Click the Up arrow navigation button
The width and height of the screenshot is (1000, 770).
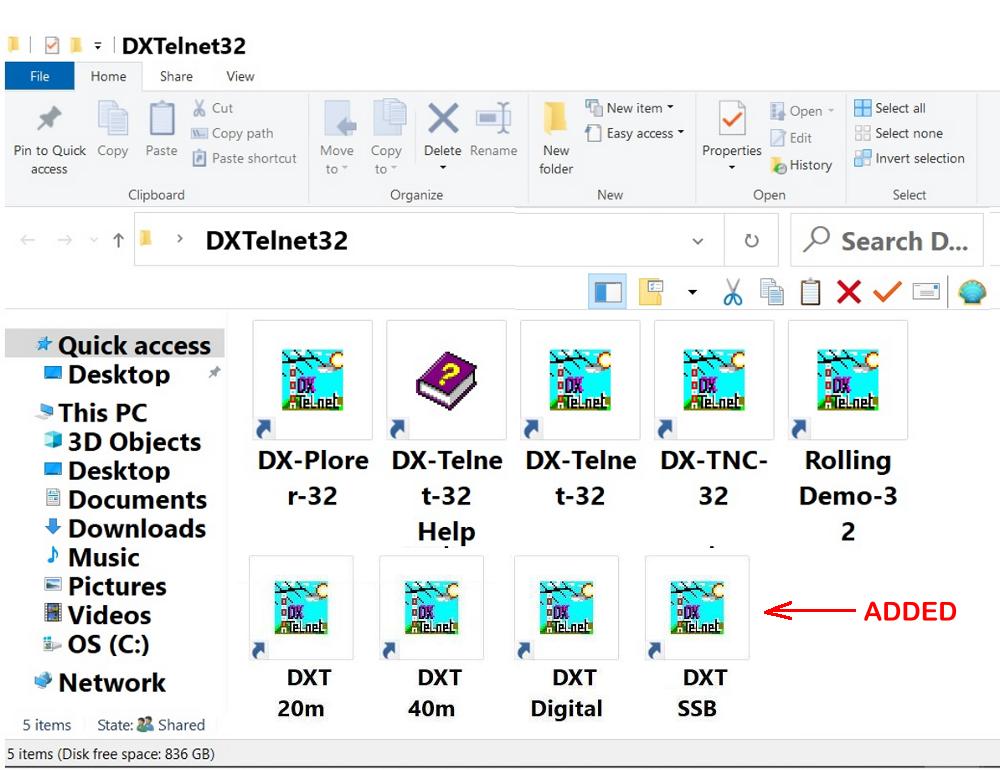pyautogui.click(x=118, y=241)
